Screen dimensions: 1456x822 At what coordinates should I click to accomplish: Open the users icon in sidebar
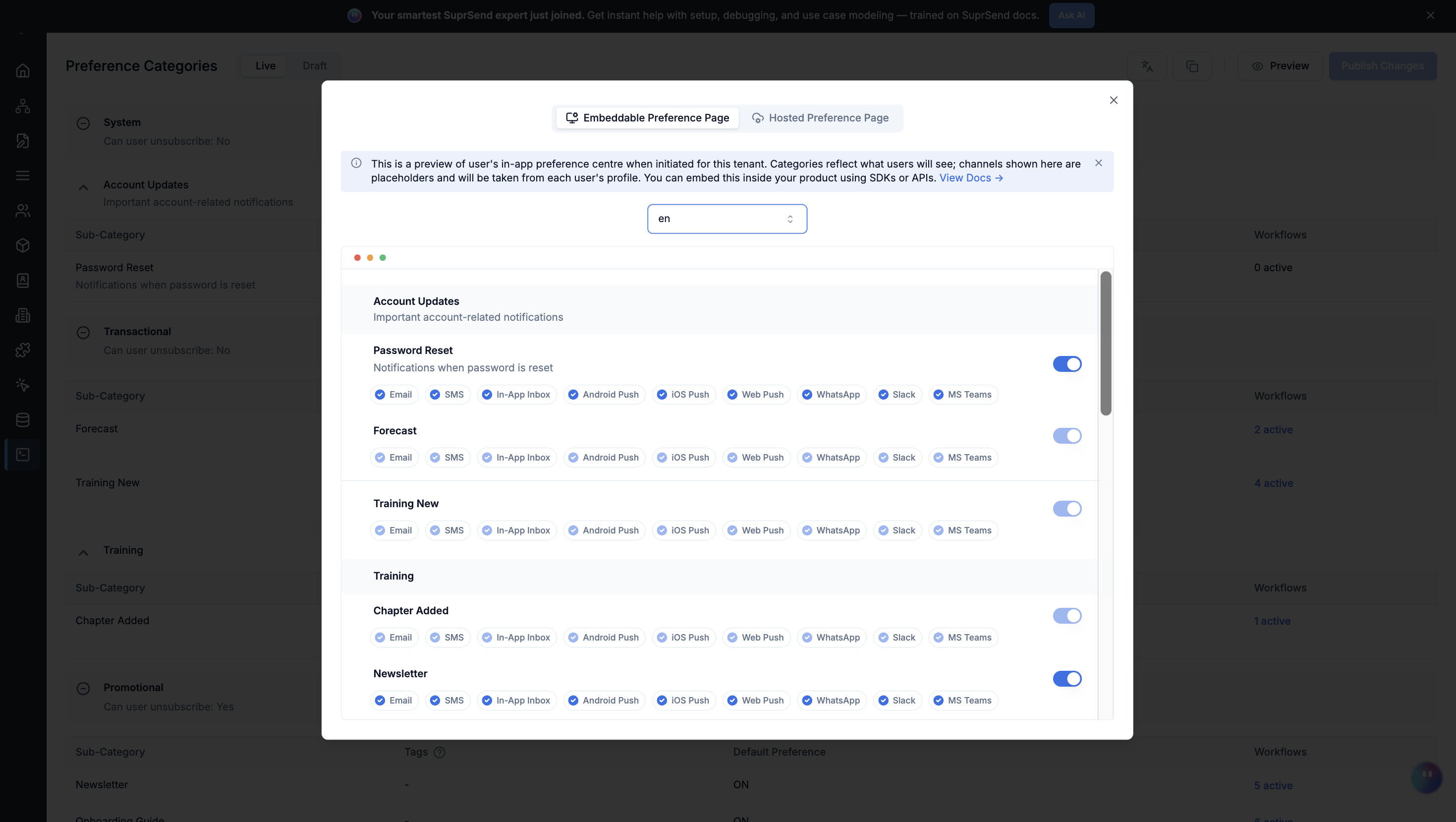click(23, 210)
